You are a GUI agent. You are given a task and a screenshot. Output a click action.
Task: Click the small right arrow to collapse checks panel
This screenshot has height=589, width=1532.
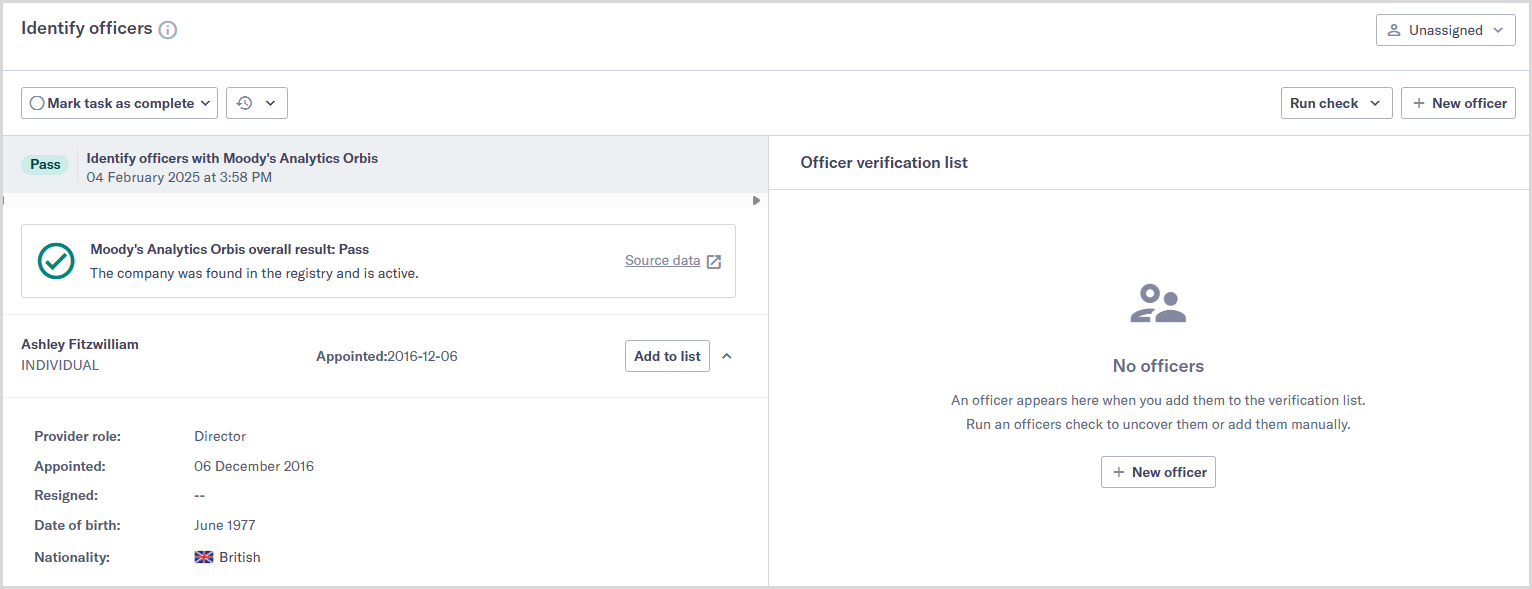756,200
